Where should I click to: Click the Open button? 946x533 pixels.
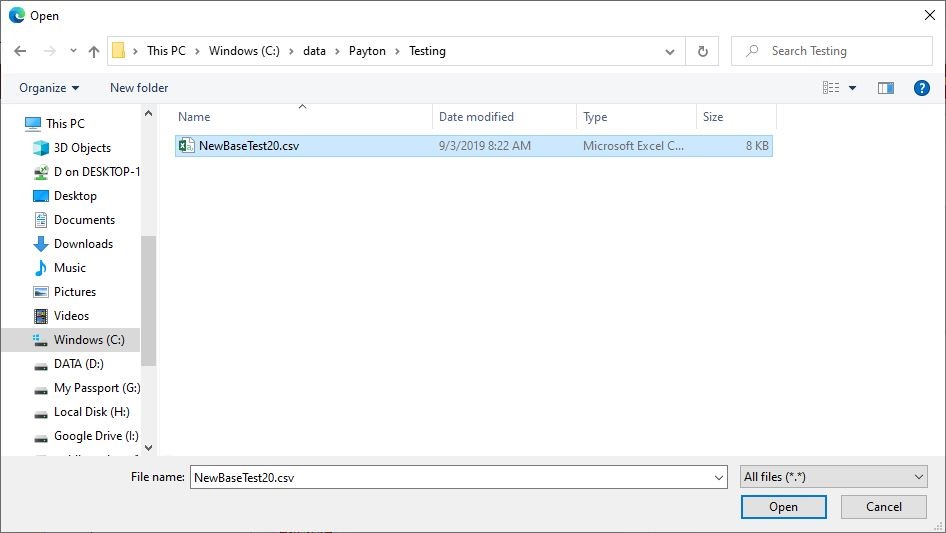(783, 507)
